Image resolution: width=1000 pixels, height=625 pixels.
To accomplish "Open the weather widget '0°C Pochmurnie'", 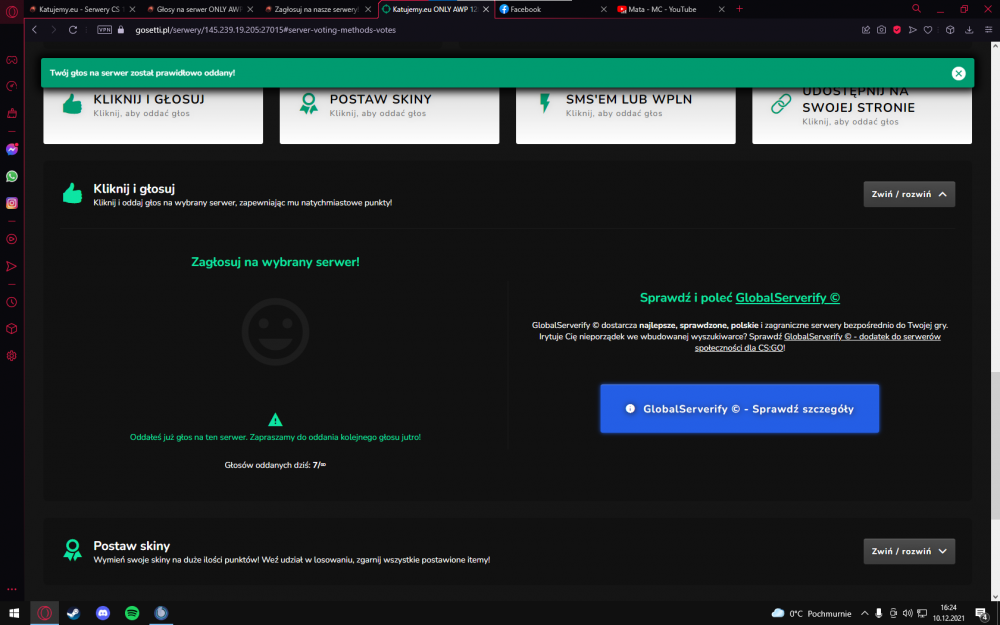I will (x=811, y=614).
